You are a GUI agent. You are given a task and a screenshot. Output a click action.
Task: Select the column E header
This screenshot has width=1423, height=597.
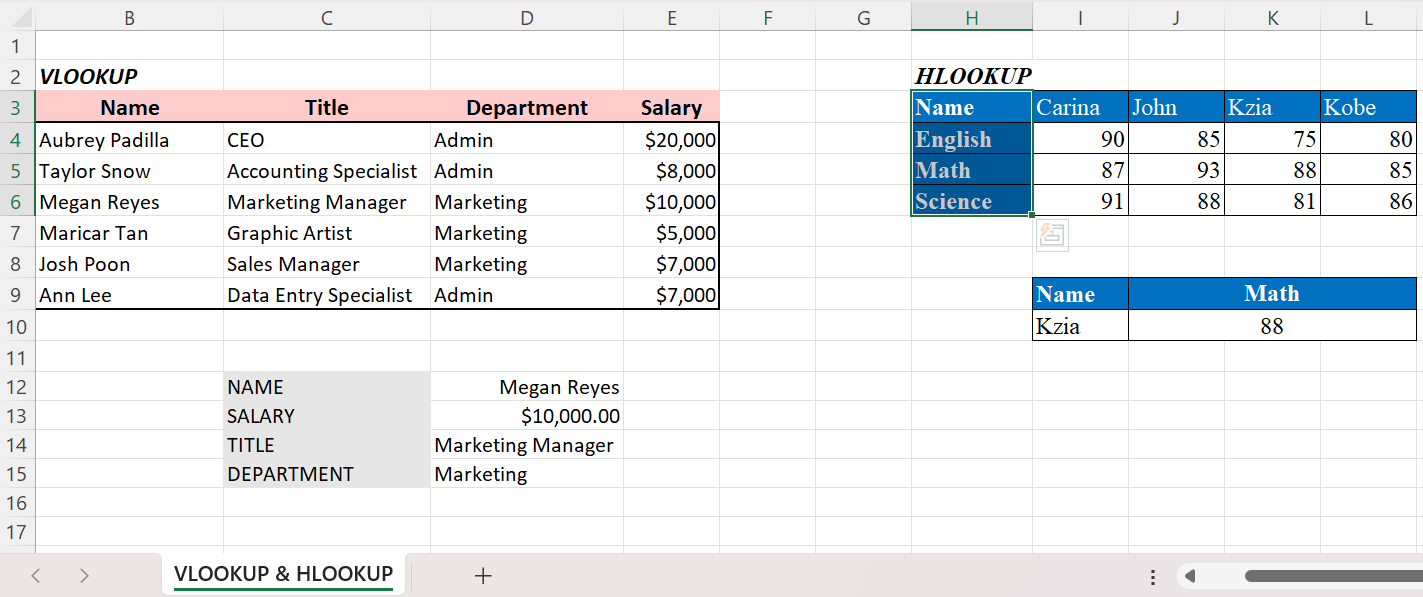[x=671, y=17]
